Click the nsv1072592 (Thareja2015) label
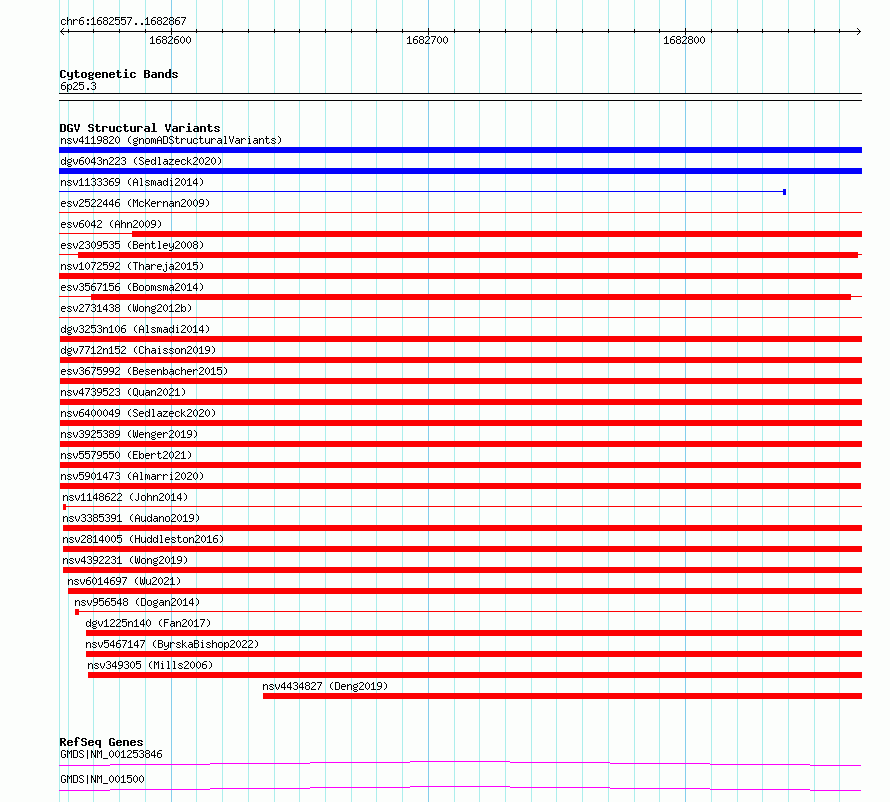Screen dimensions: 890x802 pos(132,266)
